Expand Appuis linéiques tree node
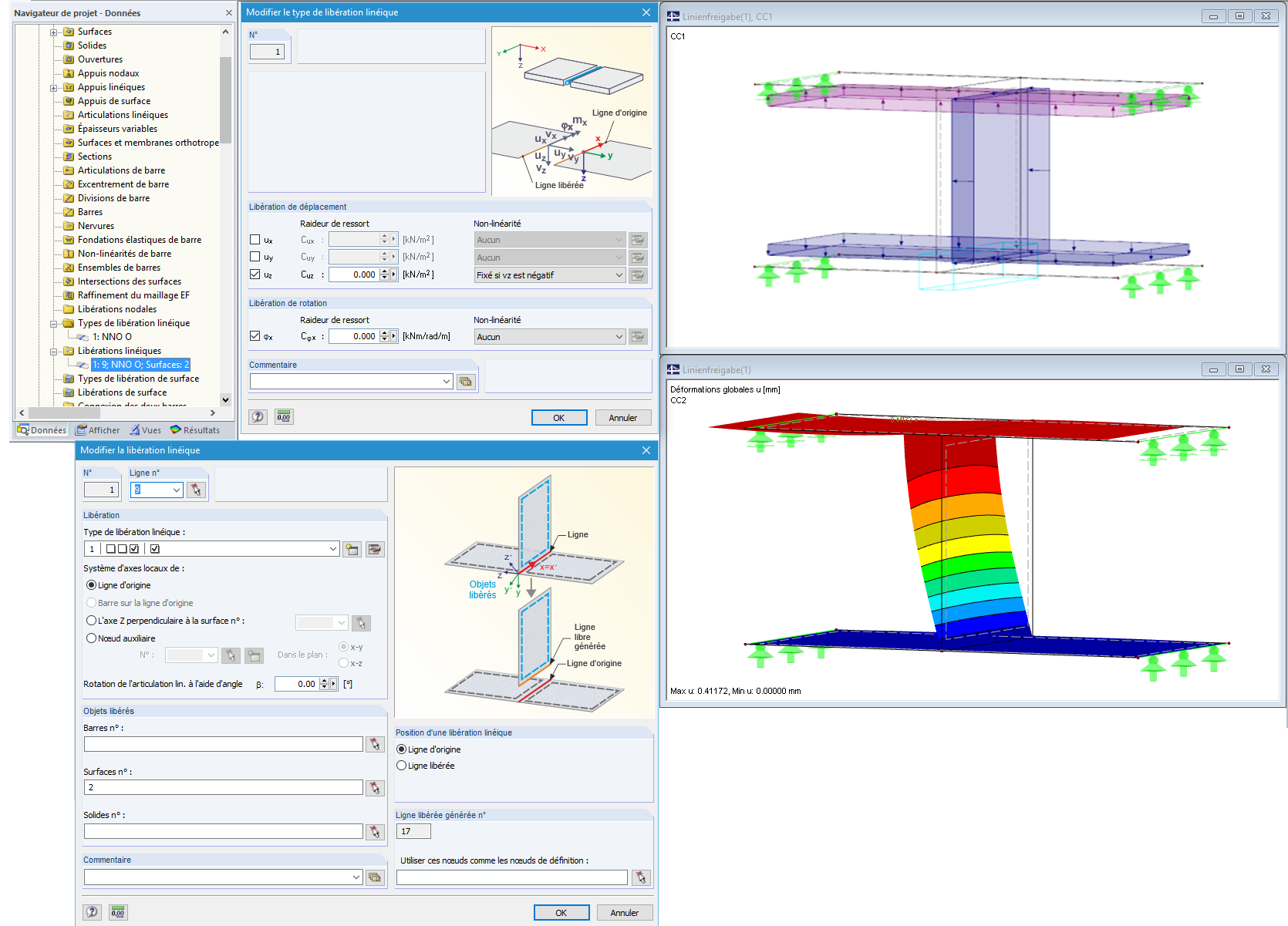1288x926 pixels. click(54, 88)
